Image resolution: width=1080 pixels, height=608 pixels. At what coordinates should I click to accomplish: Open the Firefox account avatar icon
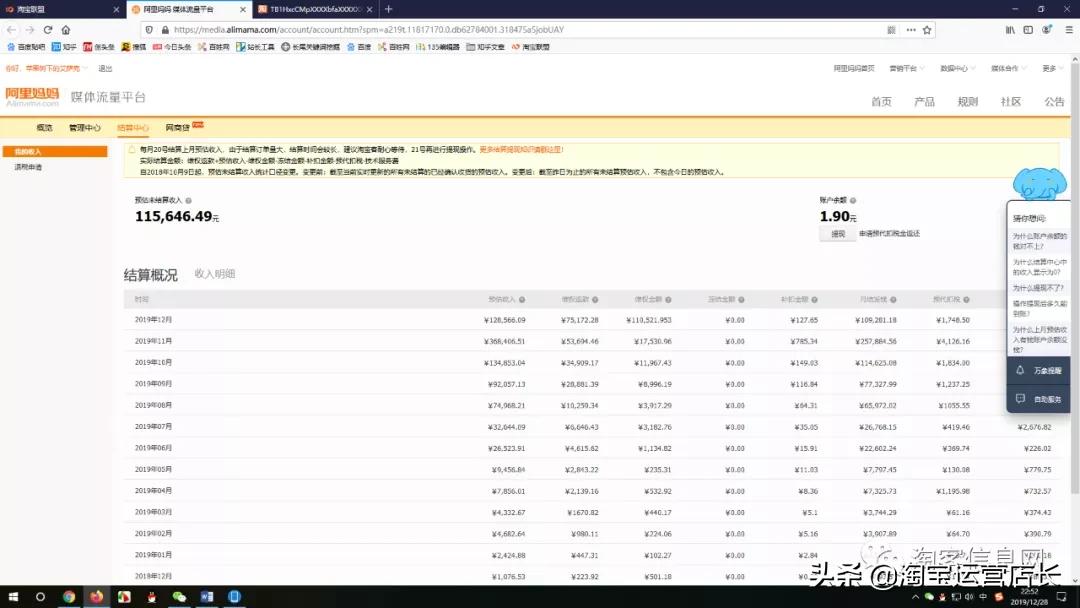click(x=1046, y=30)
